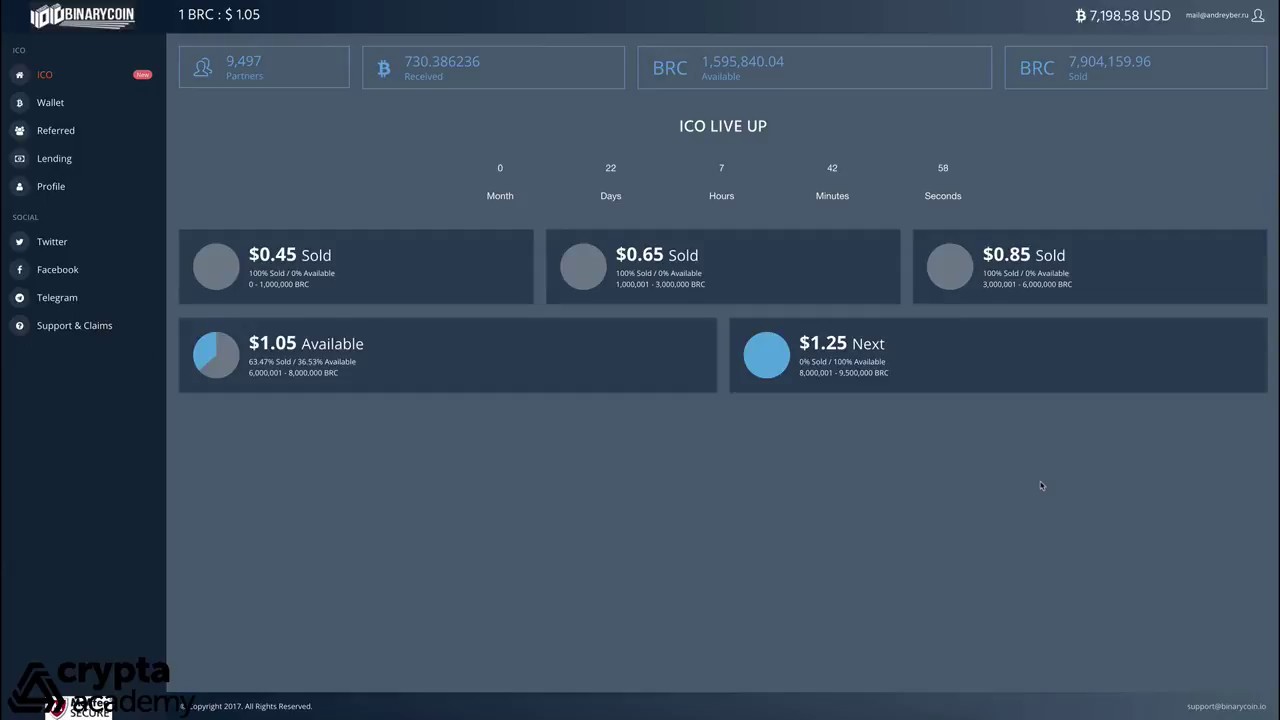The height and width of the screenshot is (720, 1280).
Task: Click the Profile person icon
Action: 19,187
